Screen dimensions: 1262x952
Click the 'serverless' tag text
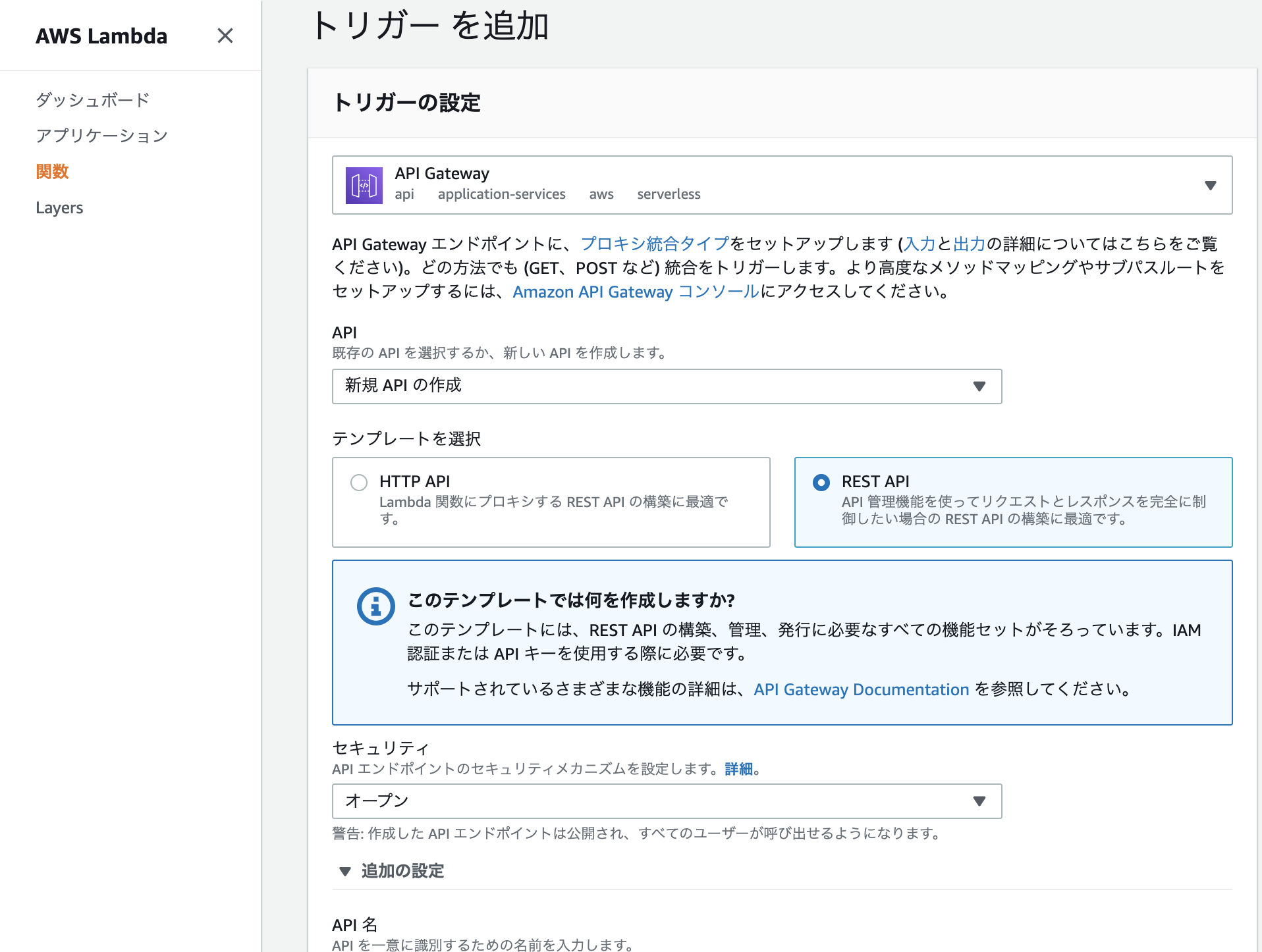669,194
